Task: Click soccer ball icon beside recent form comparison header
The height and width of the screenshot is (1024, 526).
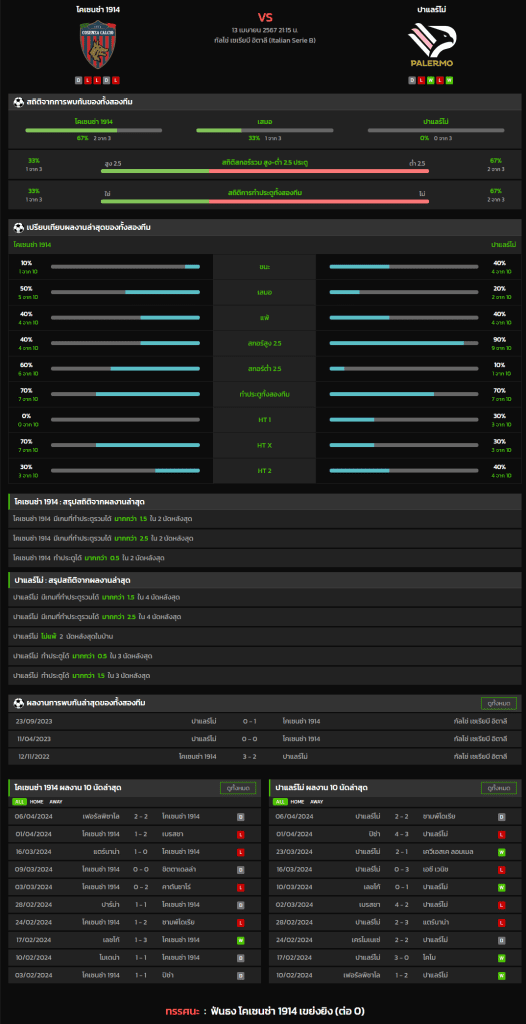Action: [18, 227]
